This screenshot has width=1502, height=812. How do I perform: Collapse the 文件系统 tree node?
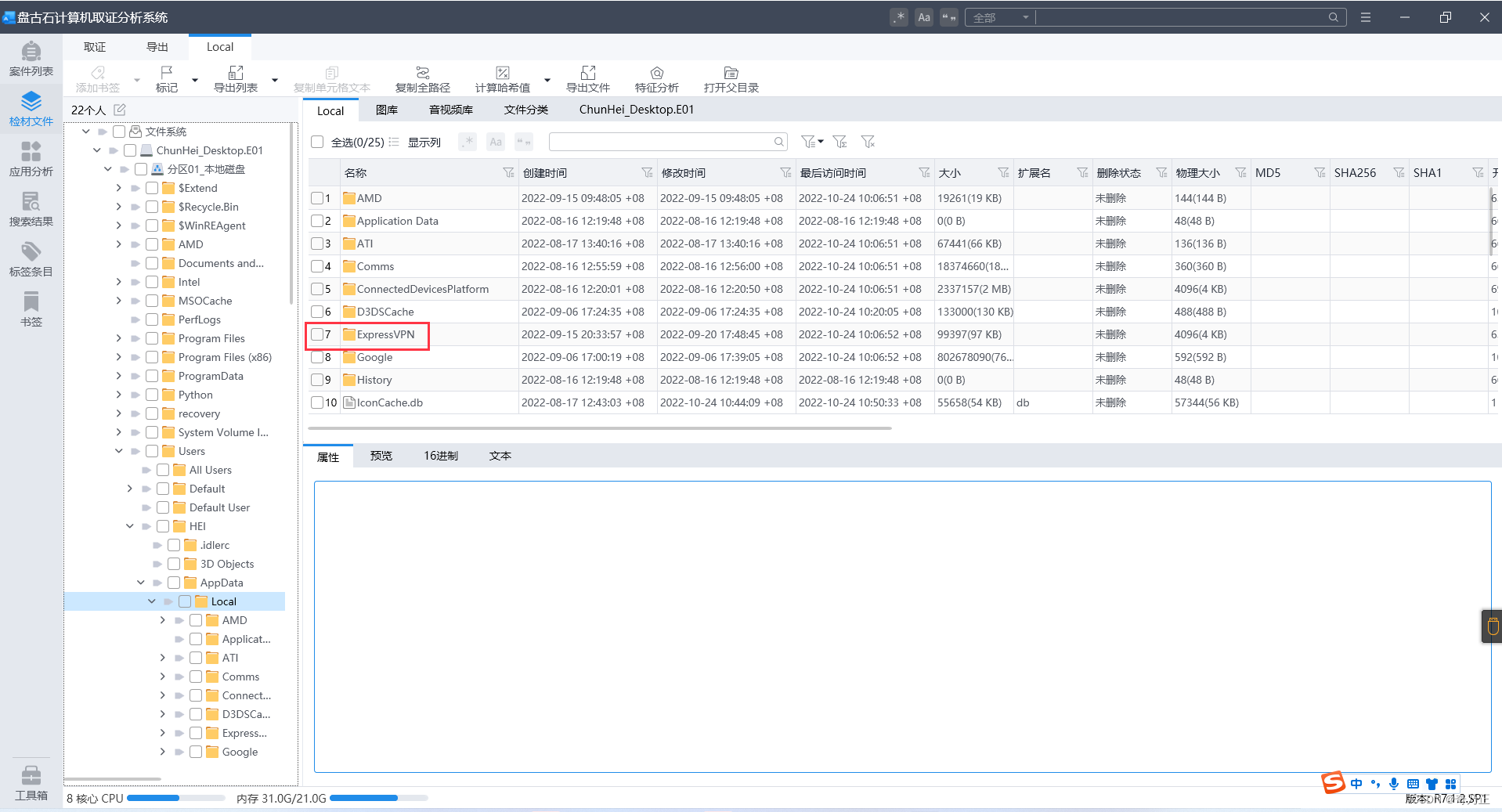click(x=86, y=132)
